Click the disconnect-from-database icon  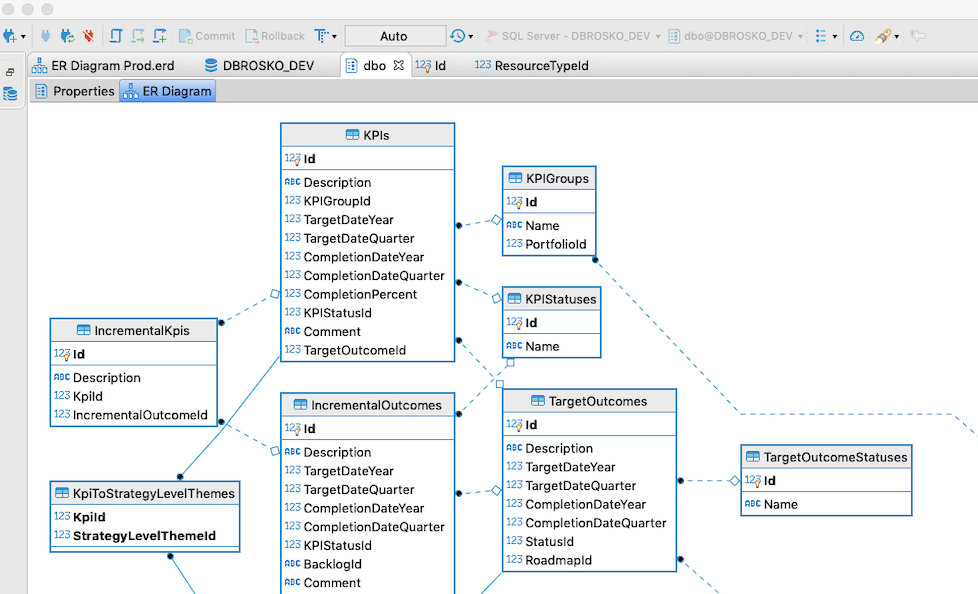[87, 35]
